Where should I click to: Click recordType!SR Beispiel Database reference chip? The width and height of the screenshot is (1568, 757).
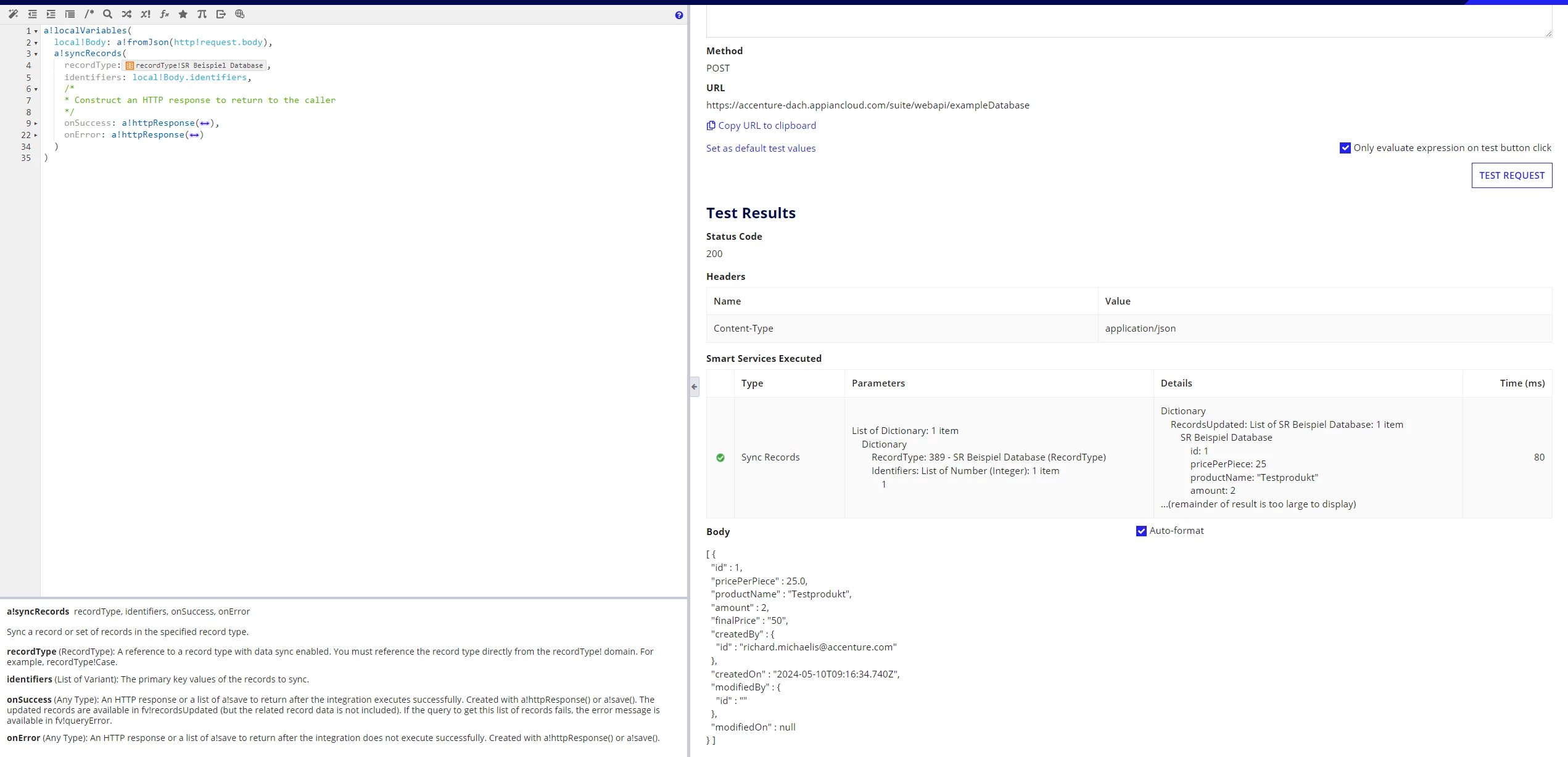point(195,65)
